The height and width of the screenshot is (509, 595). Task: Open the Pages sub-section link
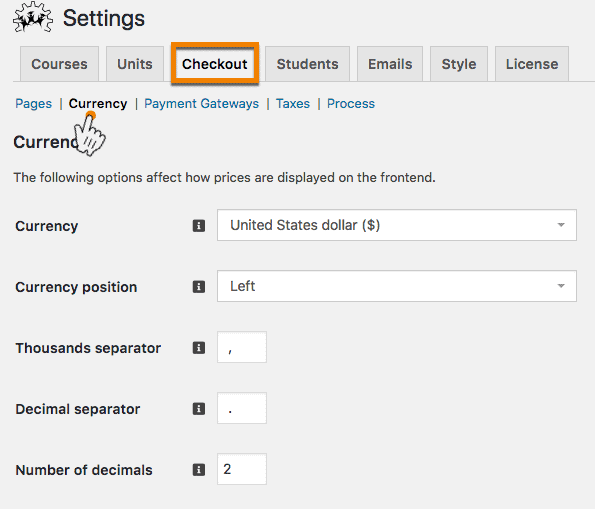click(33, 104)
